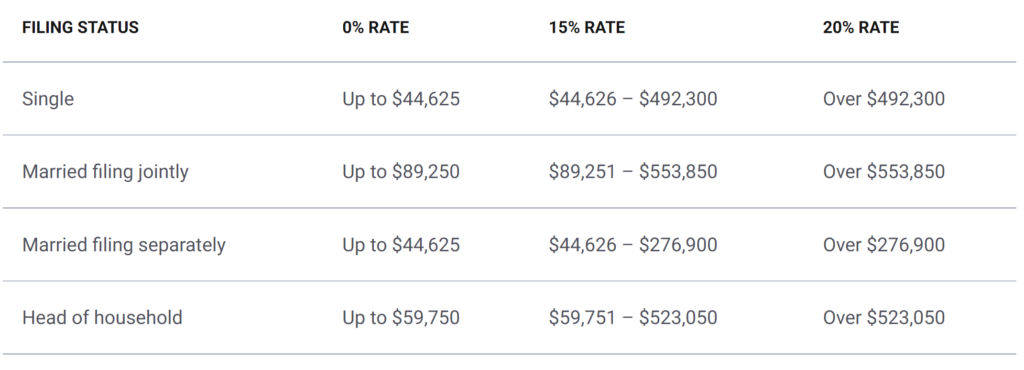The image size is (1024, 370).
Task: Click the $59,751 – $523,050 cell
Action: coord(633,318)
